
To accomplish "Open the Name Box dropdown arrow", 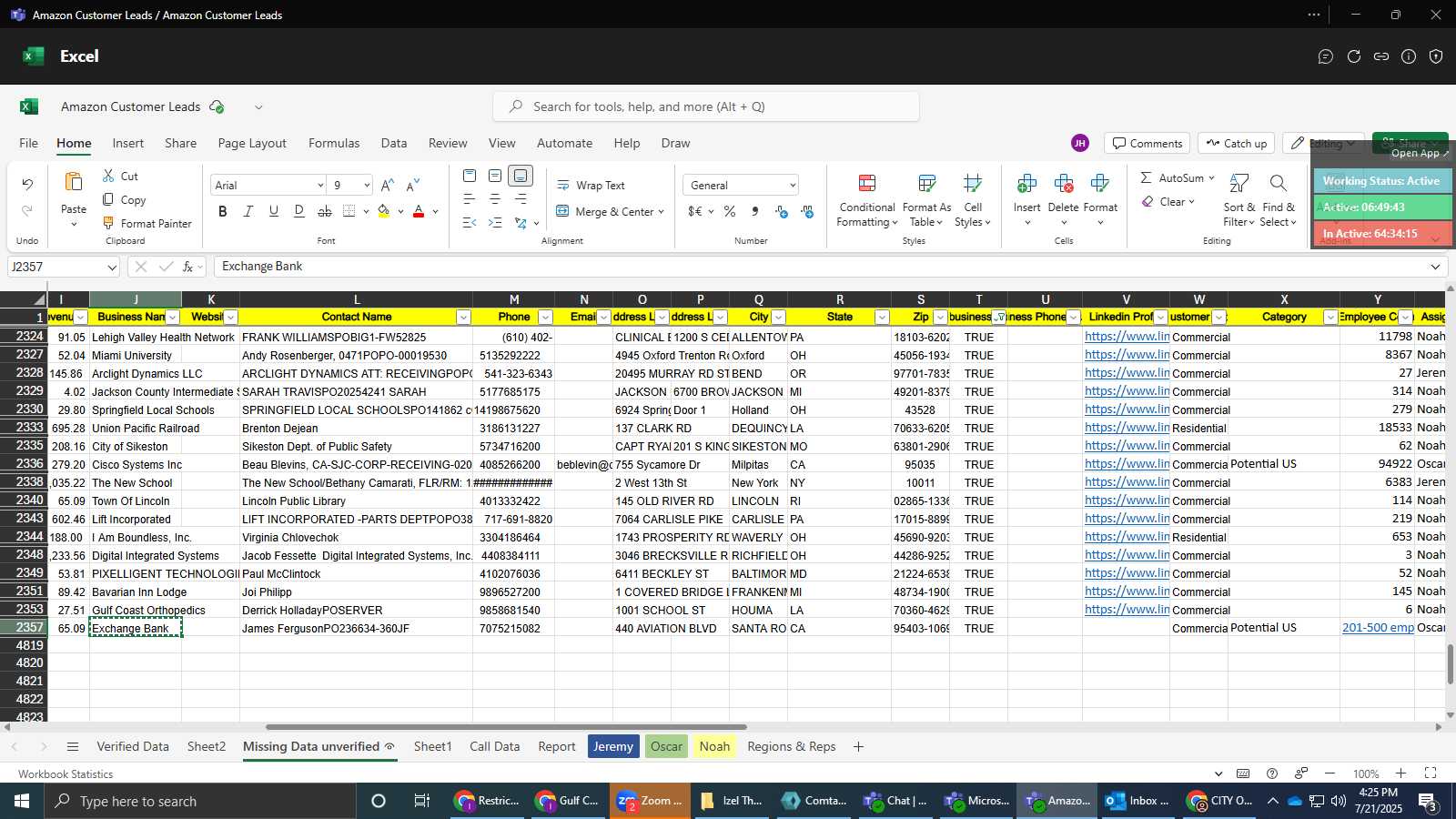I will coord(112,267).
